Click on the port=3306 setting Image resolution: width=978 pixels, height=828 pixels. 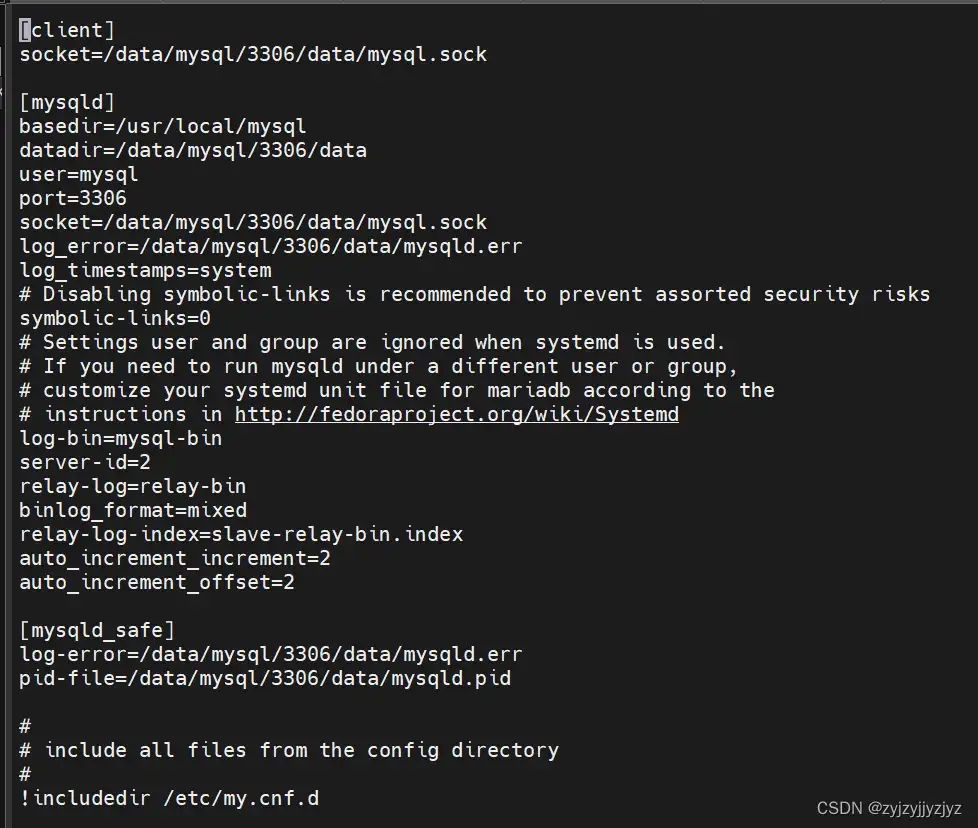[x=72, y=198]
